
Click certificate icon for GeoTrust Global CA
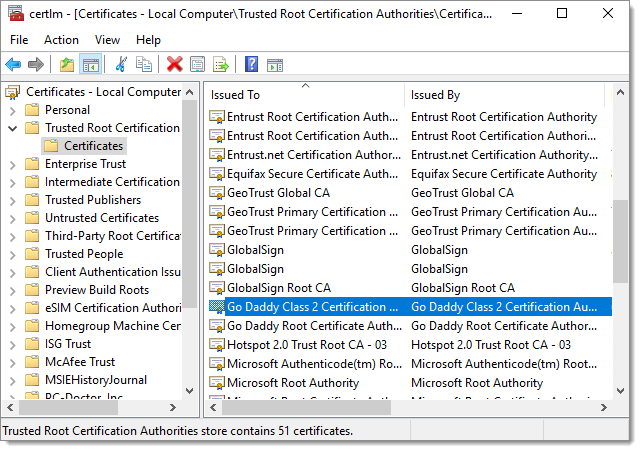(x=216, y=193)
